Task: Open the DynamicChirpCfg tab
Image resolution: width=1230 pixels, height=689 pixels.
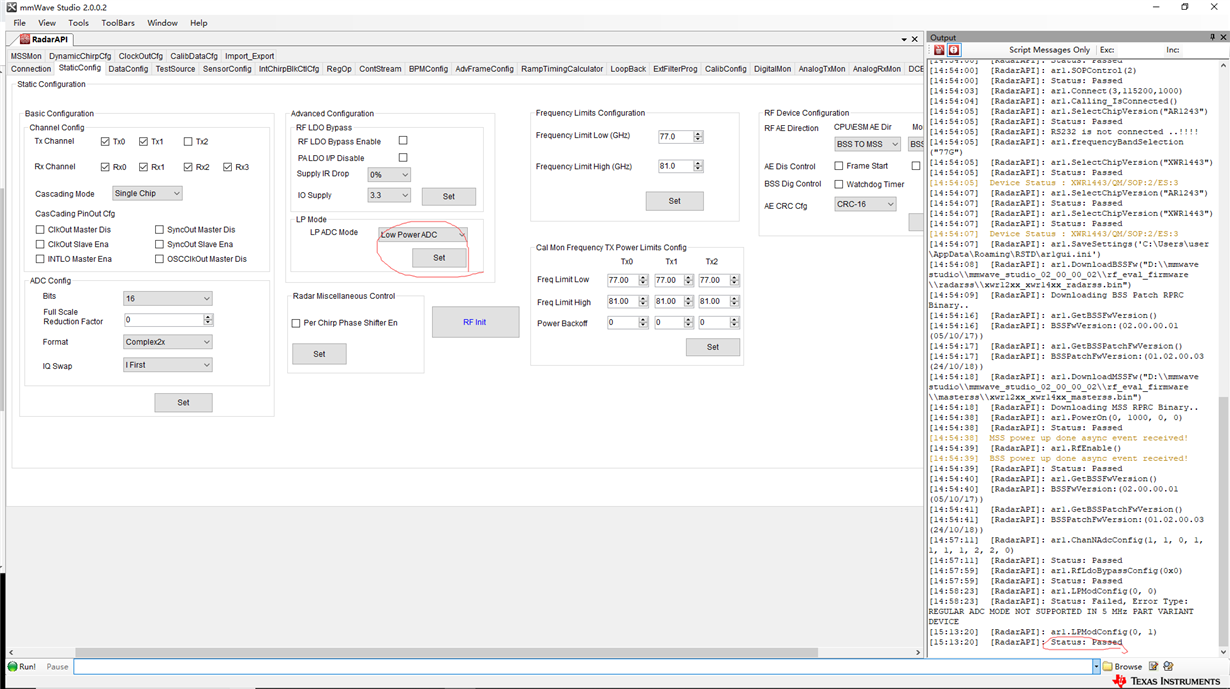Action: tap(80, 56)
